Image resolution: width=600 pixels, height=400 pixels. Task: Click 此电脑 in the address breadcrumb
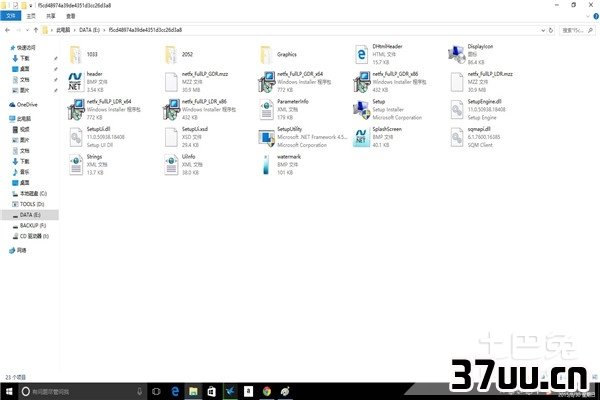click(x=63, y=30)
